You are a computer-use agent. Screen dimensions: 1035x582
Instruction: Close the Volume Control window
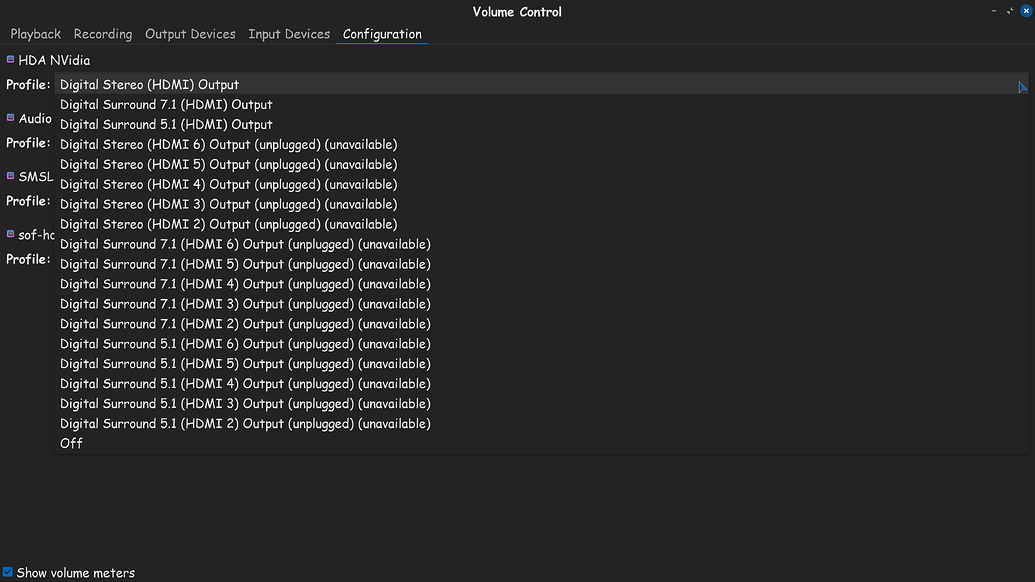click(1026, 11)
